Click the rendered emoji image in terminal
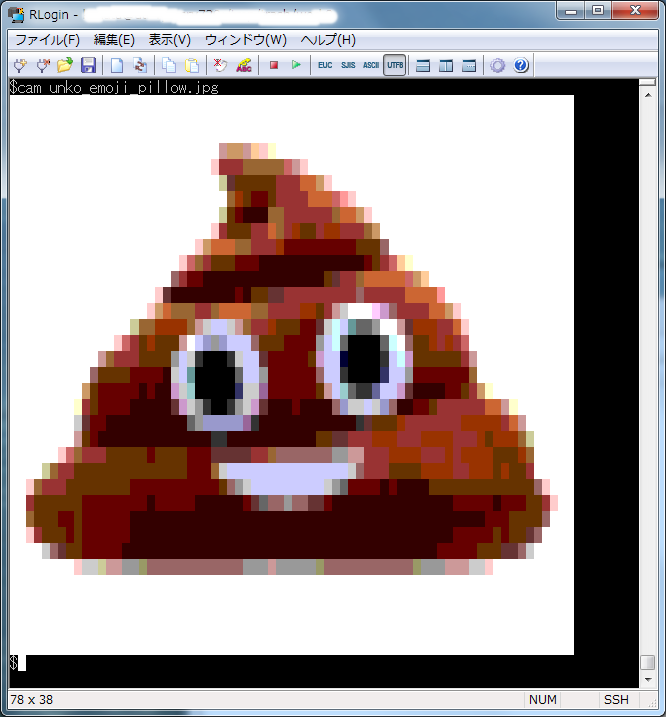The height and width of the screenshot is (717, 666). 292,375
